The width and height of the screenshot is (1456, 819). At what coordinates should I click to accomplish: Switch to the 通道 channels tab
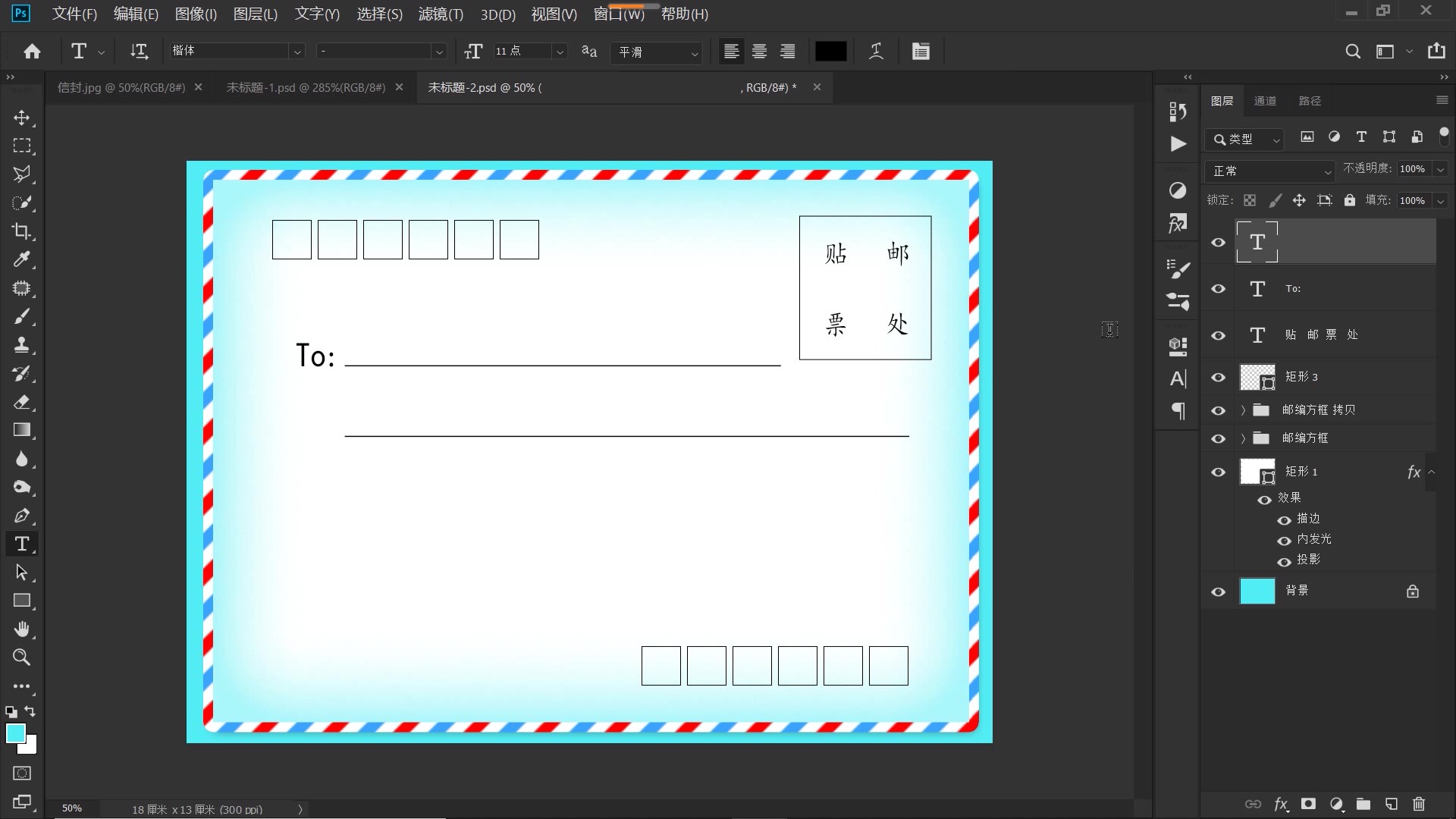click(x=1265, y=101)
